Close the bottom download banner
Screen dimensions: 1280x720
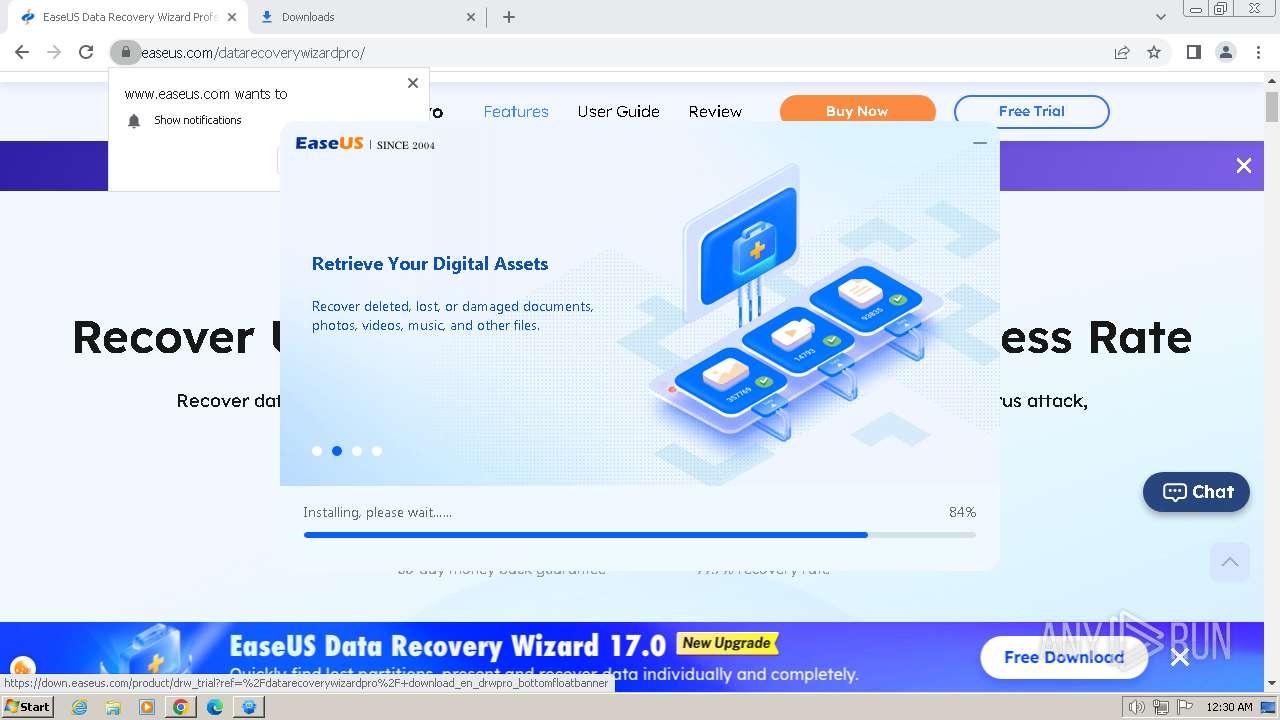1180,657
